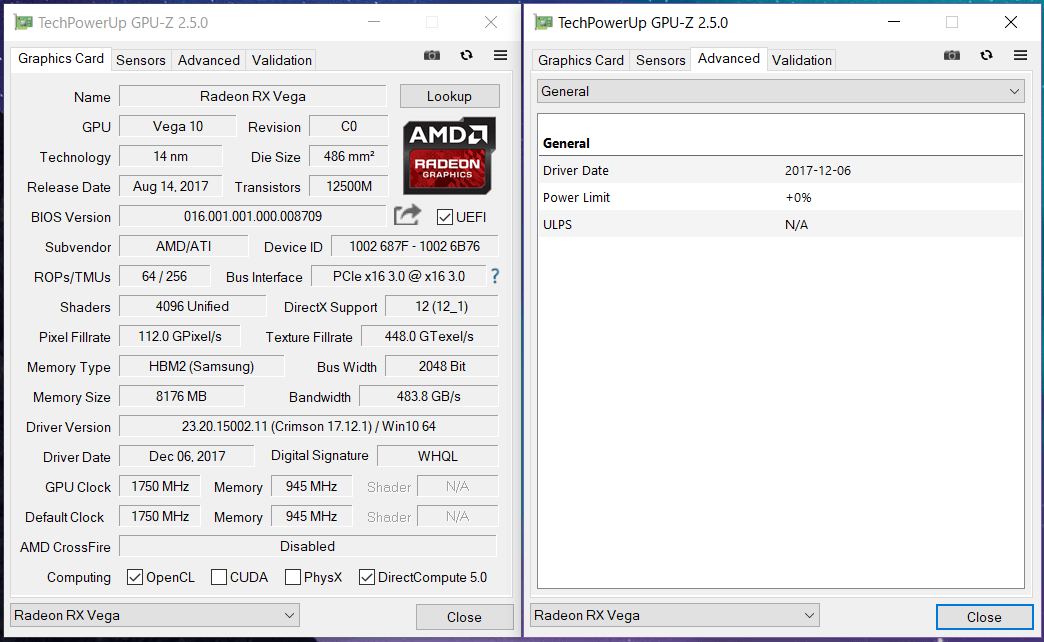Click the Name field showing Radeon RX Vega
Image resolution: width=1044 pixels, height=642 pixels.
coord(253,96)
